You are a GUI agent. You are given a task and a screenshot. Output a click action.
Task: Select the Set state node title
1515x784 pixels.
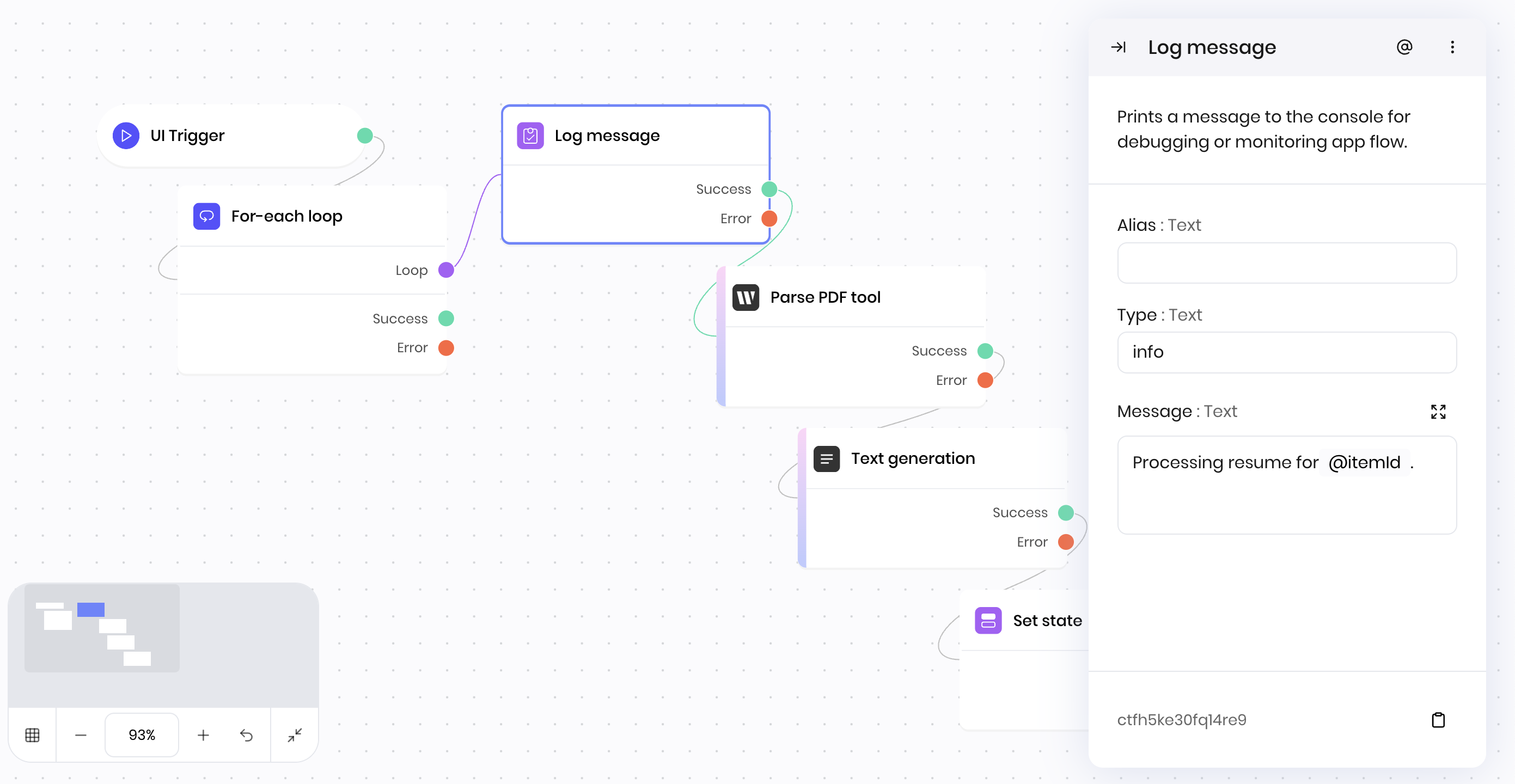click(1047, 621)
